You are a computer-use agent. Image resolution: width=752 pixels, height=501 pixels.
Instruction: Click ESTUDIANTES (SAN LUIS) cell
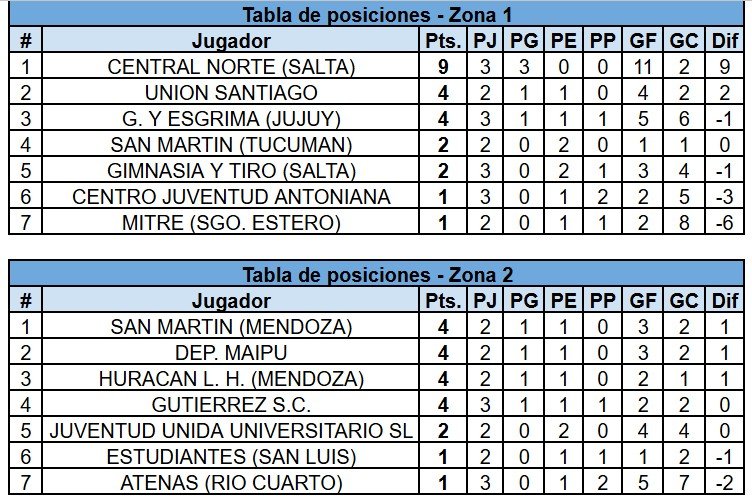pos(231,456)
